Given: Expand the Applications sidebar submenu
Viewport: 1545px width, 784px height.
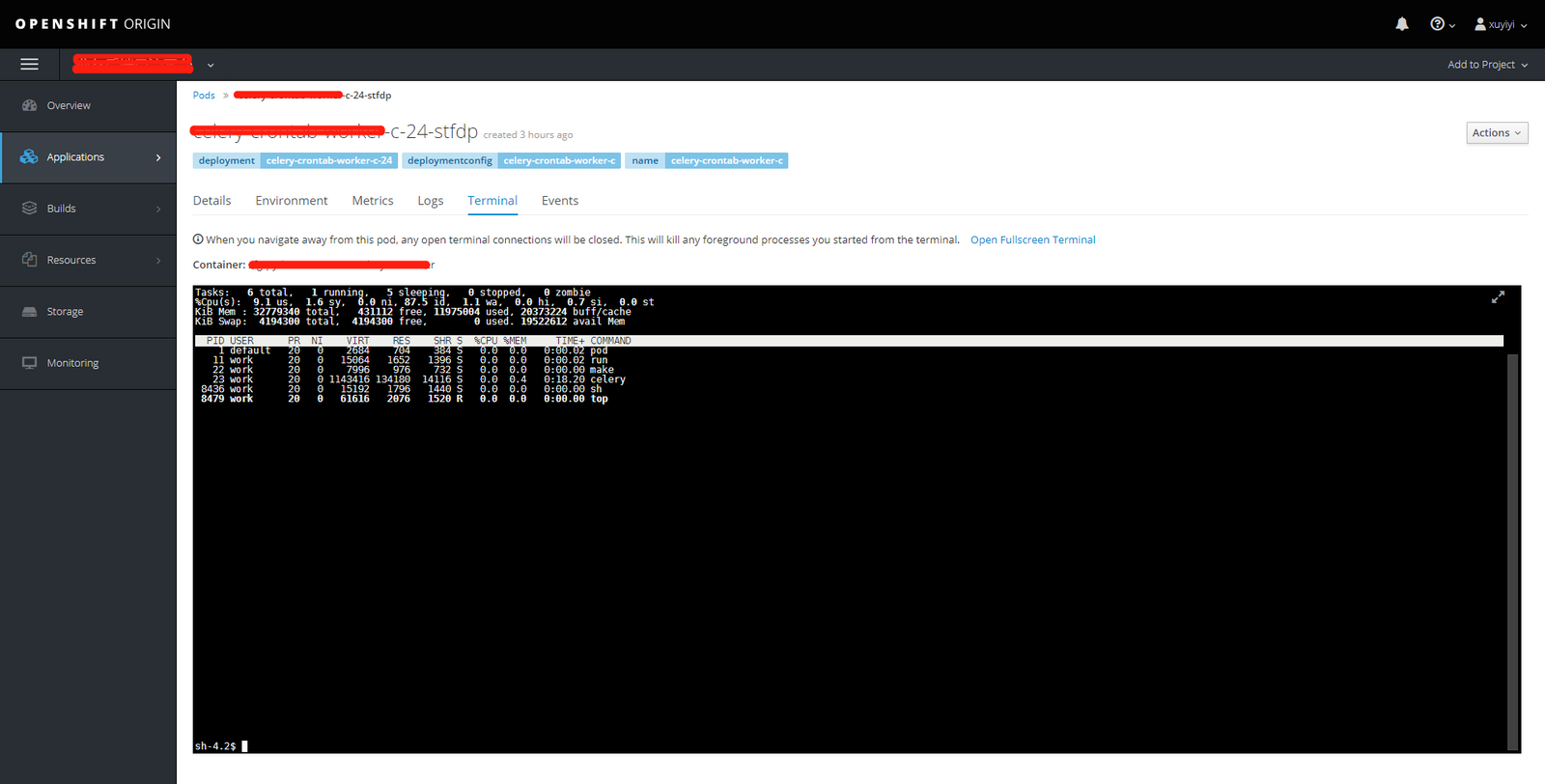Looking at the screenshot, I should click(x=158, y=157).
